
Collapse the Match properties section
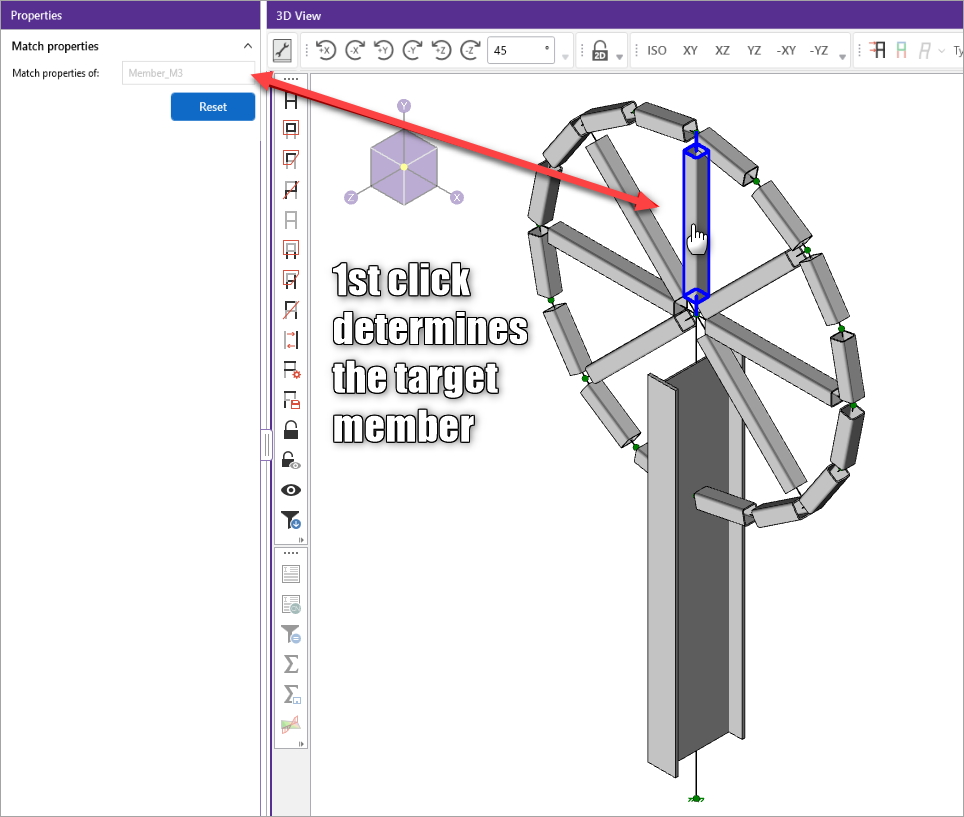(248, 46)
